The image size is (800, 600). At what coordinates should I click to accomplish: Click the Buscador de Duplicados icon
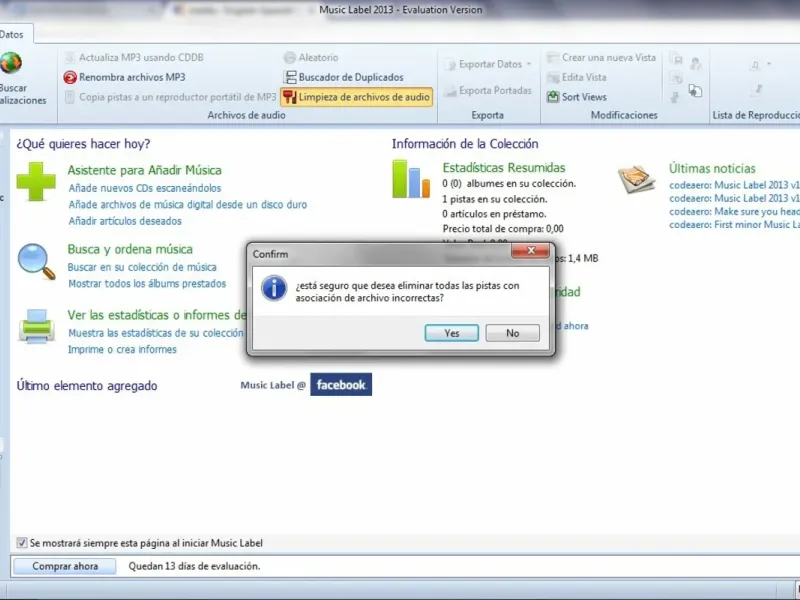pos(290,77)
